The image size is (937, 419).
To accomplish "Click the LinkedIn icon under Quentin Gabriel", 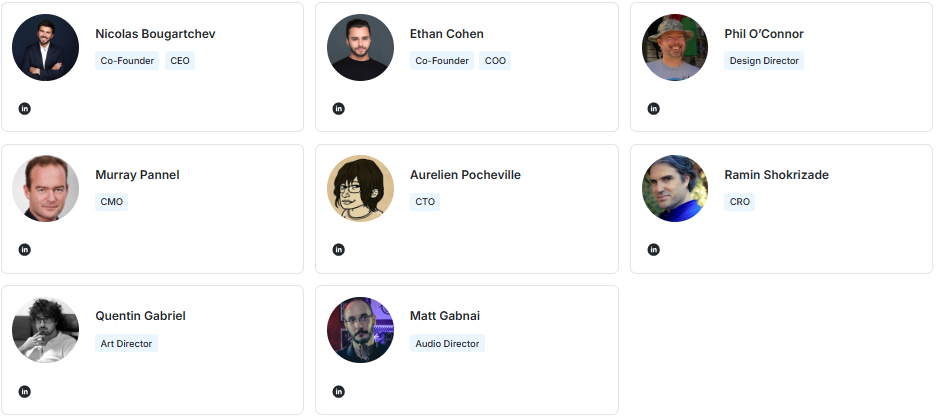I will (25, 391).
